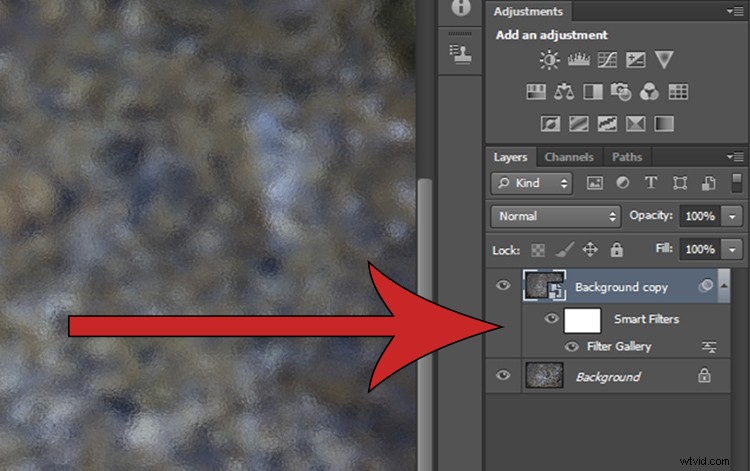Viewport: 750px width, 471px height.
Task: Lock image pixels
Action: [564, 249]
